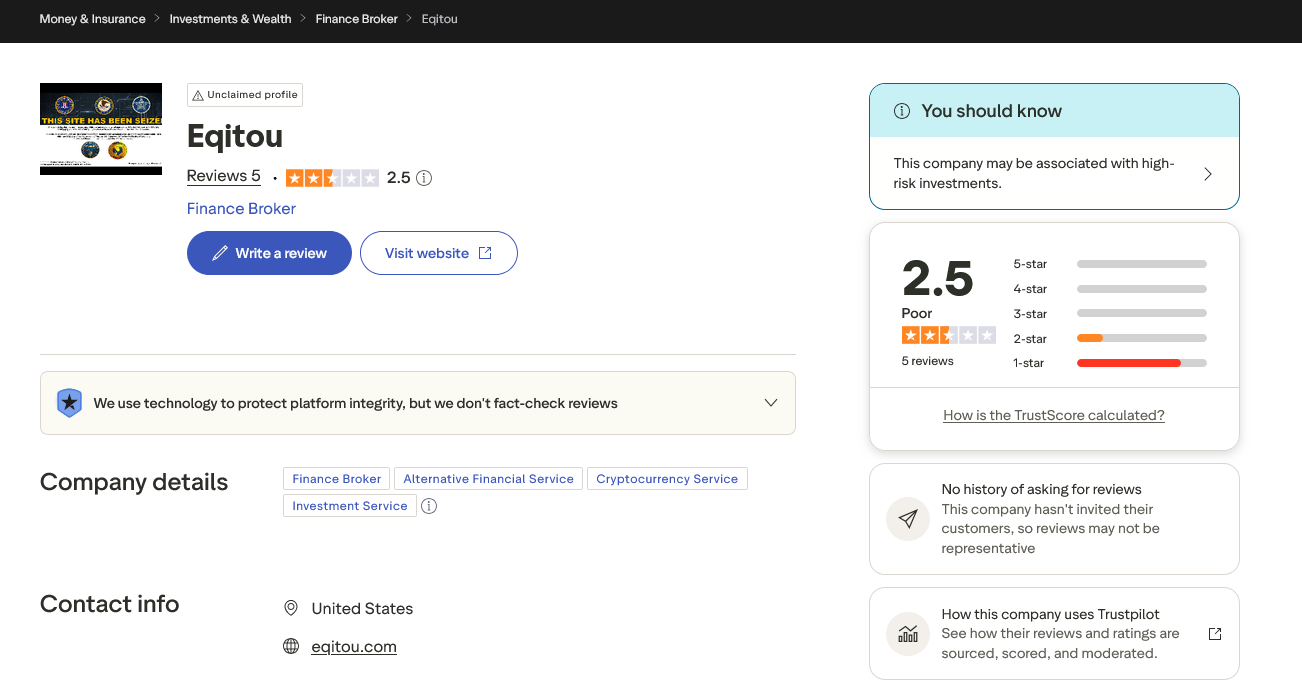1302x690 pixels.
Task: Click the Write a review button
Action: 269,253
